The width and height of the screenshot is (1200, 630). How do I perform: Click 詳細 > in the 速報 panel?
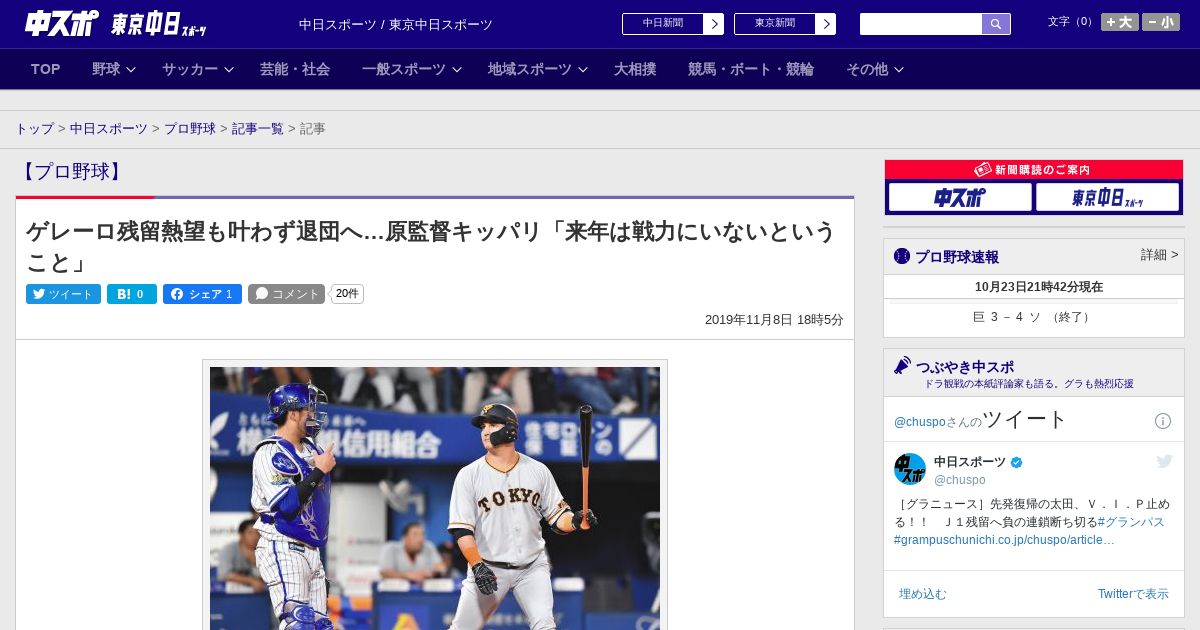(1160, 255)
